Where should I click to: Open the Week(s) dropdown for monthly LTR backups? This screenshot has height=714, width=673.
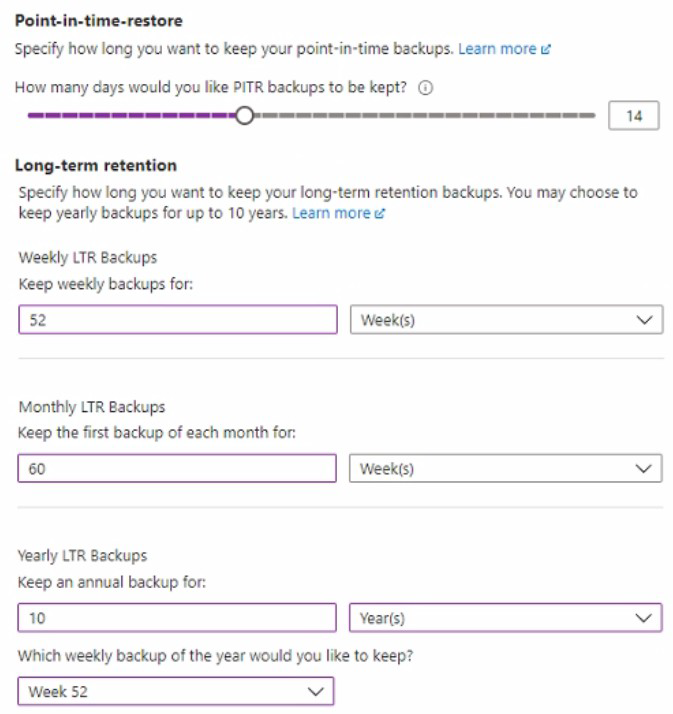click(x=505, y=469)
